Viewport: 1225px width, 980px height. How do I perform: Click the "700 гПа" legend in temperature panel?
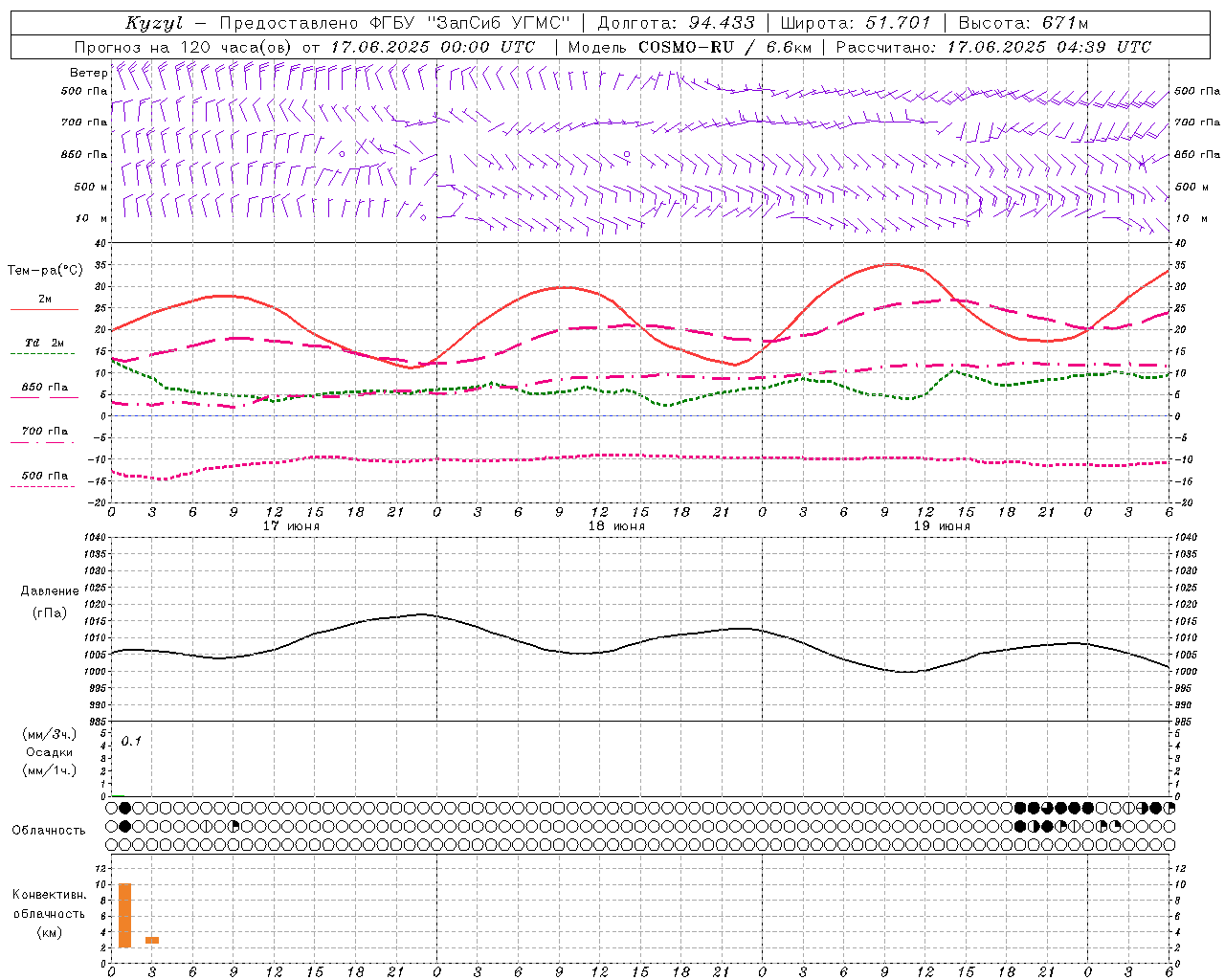(45, 431)
